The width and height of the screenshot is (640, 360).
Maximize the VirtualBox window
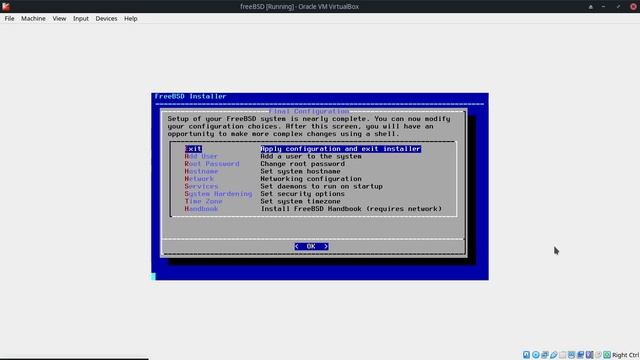[618, 7]
